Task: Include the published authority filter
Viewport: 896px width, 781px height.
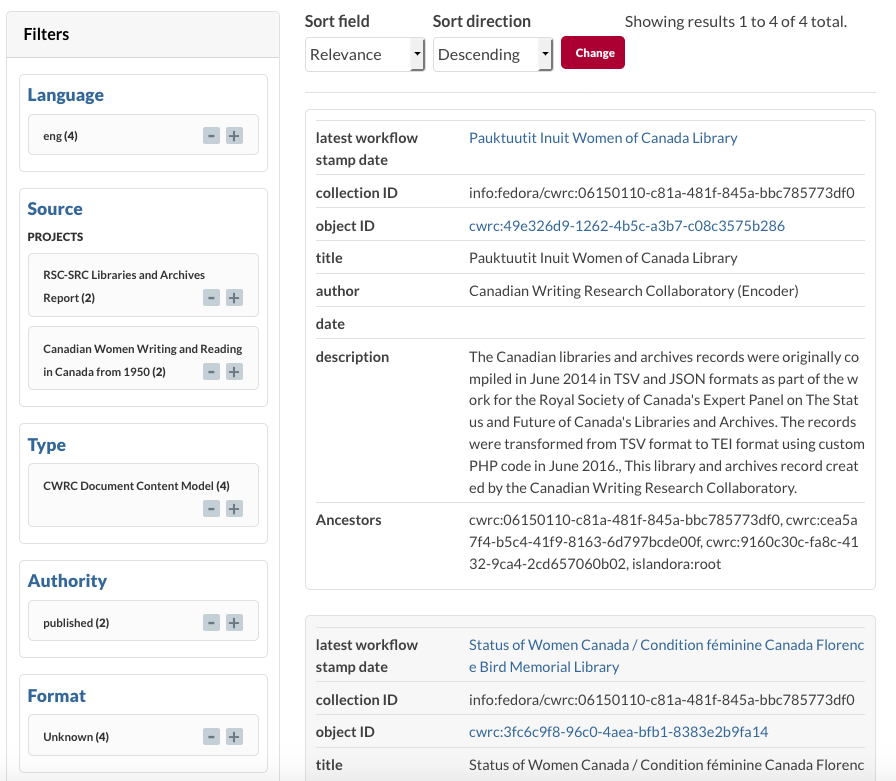Action: [x=234, y=623]
